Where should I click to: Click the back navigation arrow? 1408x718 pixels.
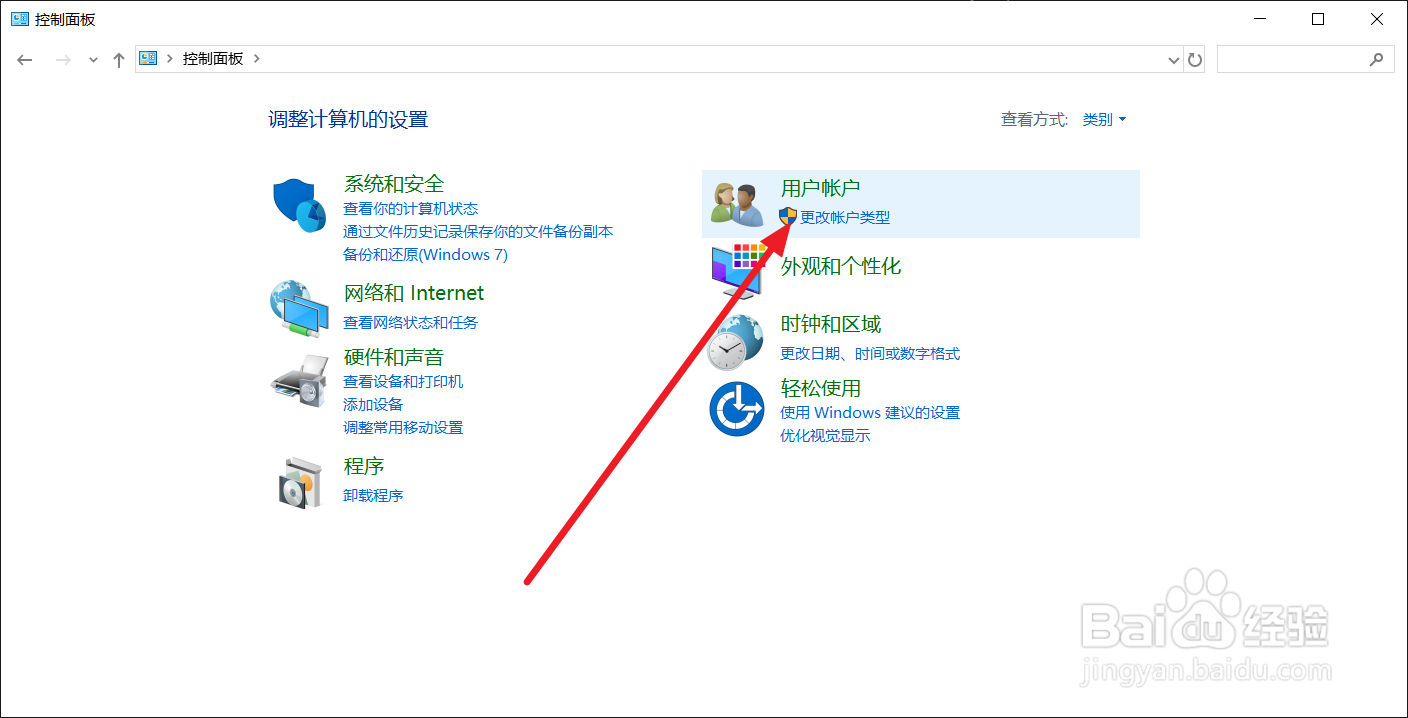[x=24, y=59]
